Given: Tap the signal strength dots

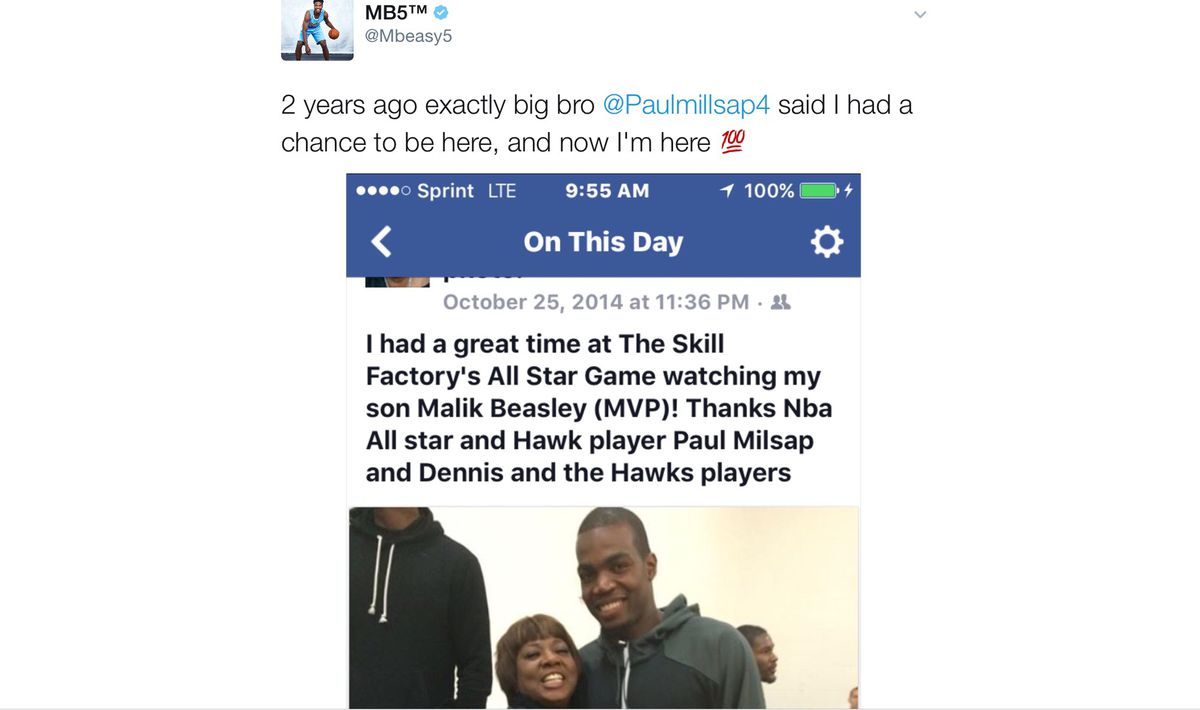Looking at the screenshot, I should click(382, 191).
